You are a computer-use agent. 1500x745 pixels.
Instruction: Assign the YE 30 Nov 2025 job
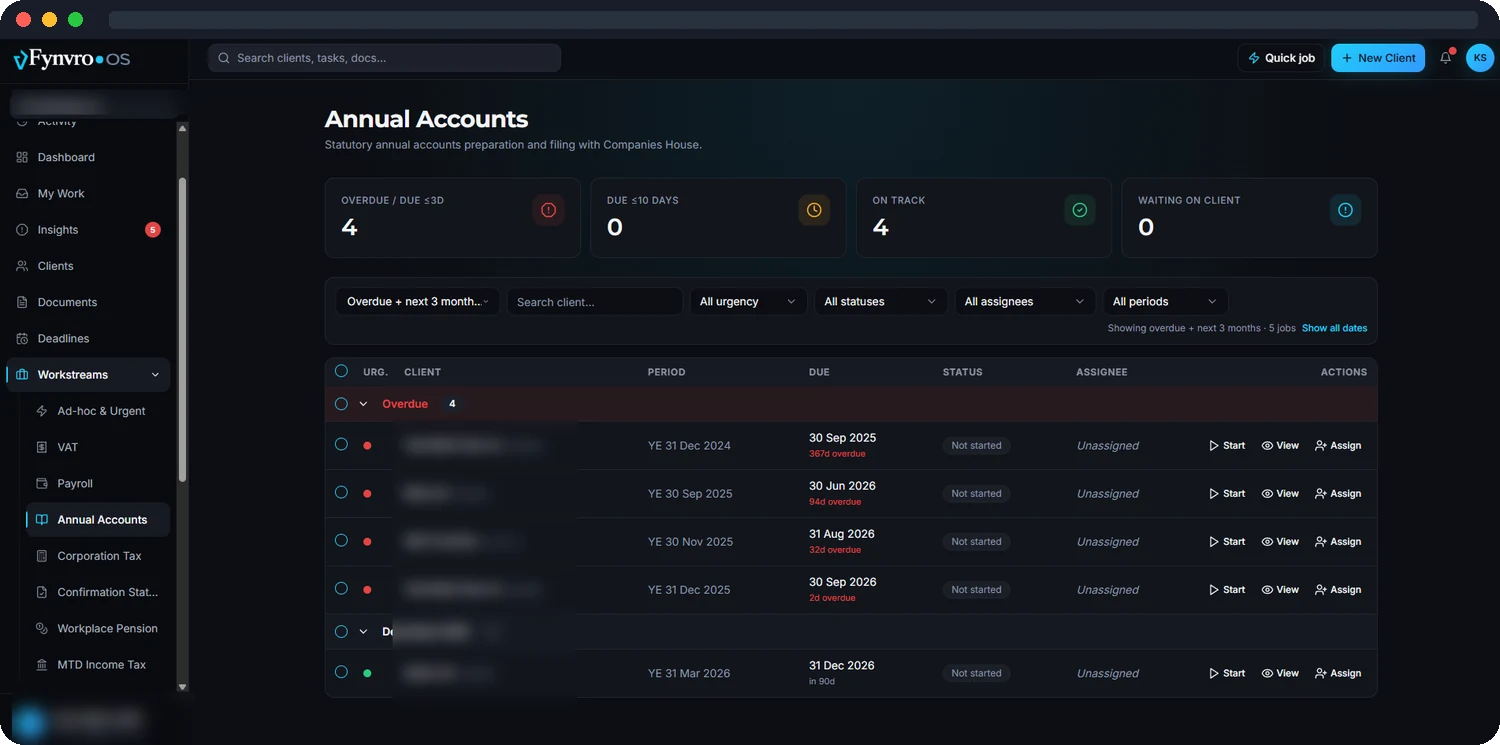pos(1338,542)
